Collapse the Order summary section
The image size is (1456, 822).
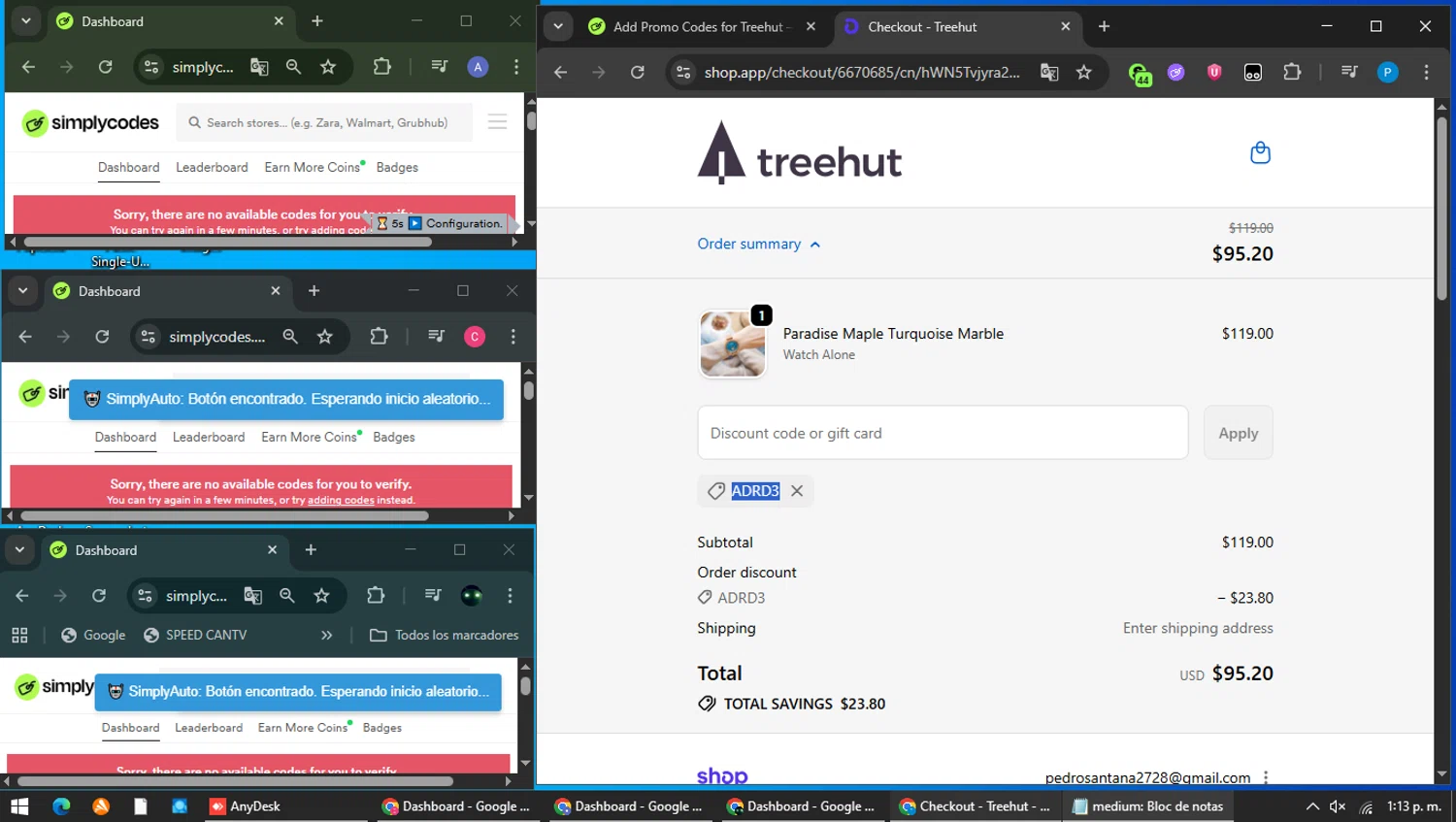[x=759, y=244]
